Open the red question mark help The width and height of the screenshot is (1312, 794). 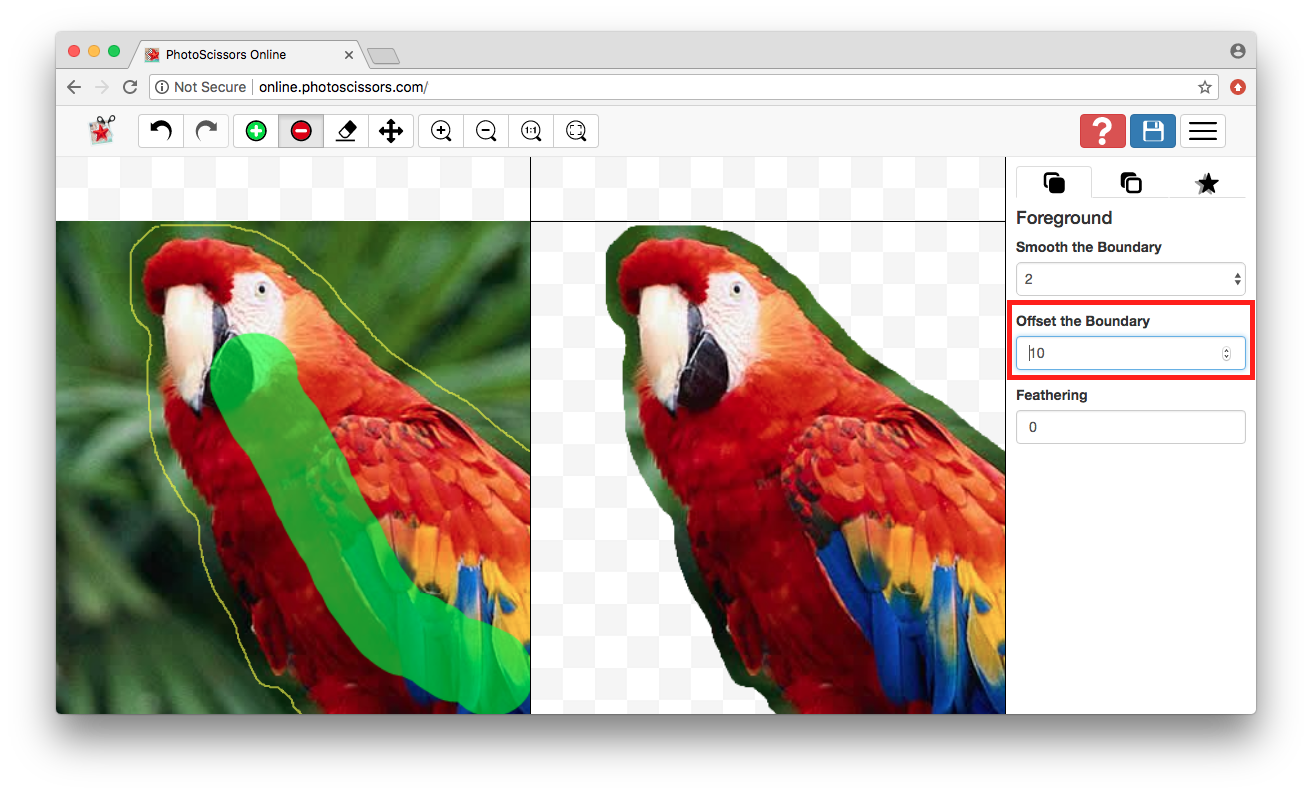pos(1102,131)
